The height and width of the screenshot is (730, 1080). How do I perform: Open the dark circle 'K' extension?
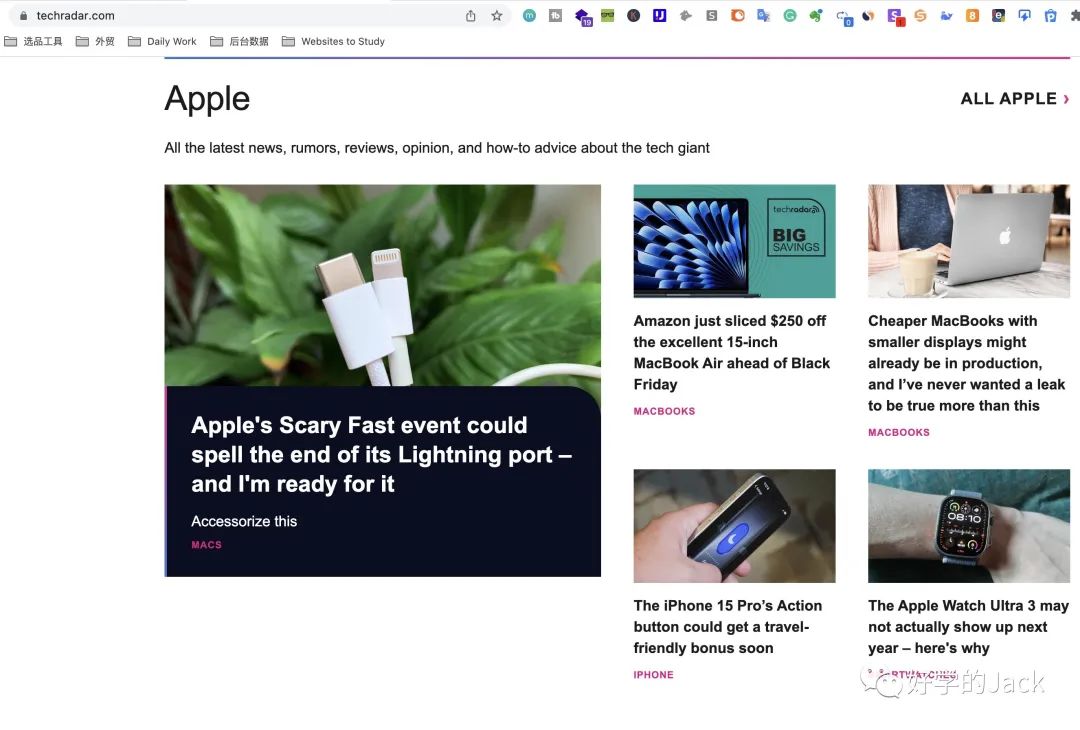pyautogui.click(x=634, y=15)
